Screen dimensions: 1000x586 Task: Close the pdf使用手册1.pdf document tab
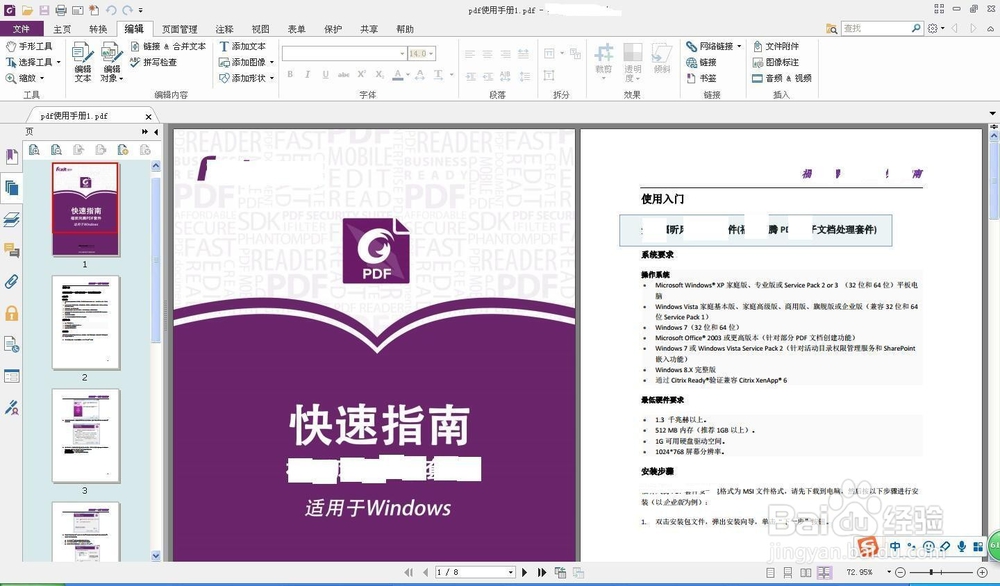pos(148,117)
